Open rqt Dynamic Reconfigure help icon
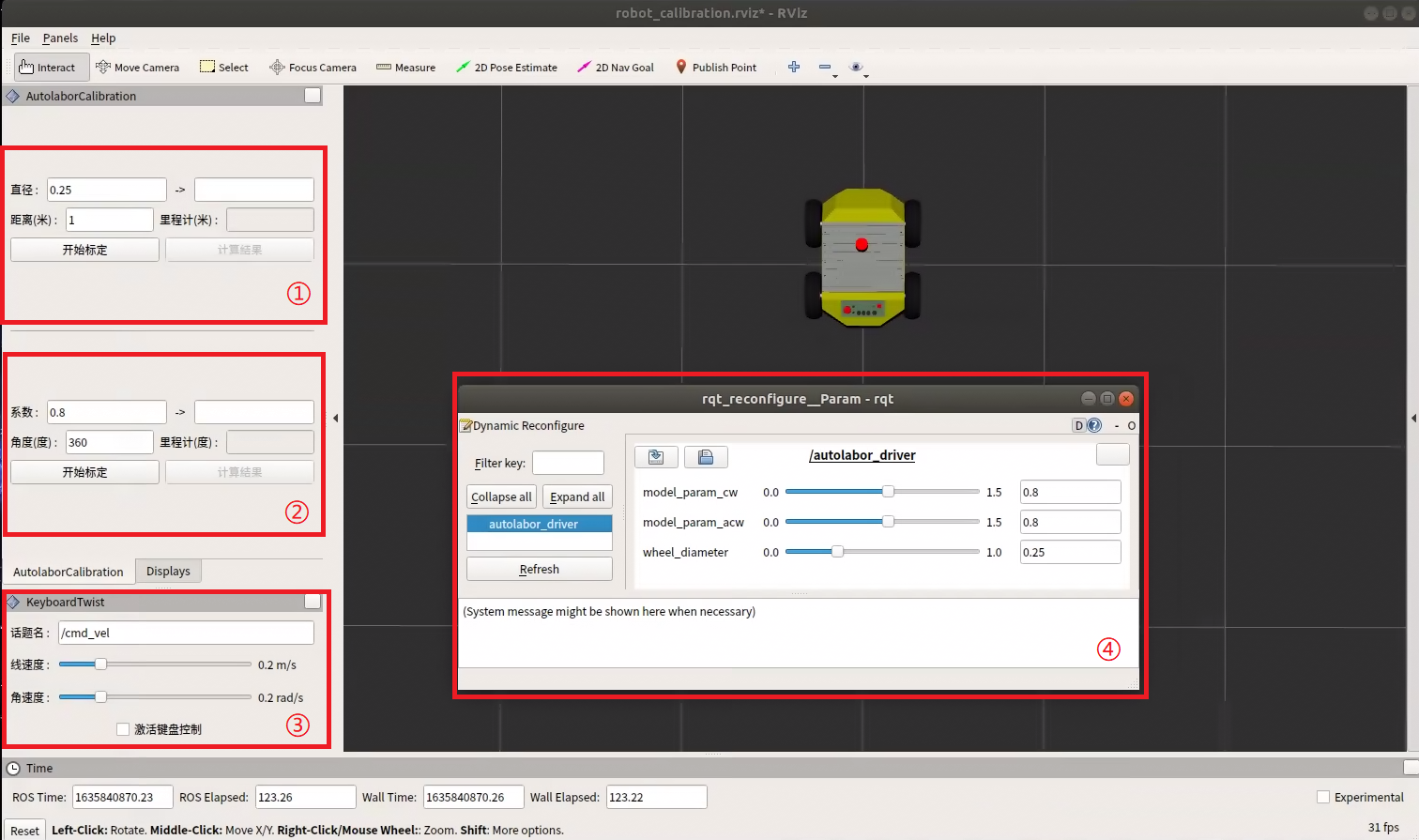 pos(1094,425)
